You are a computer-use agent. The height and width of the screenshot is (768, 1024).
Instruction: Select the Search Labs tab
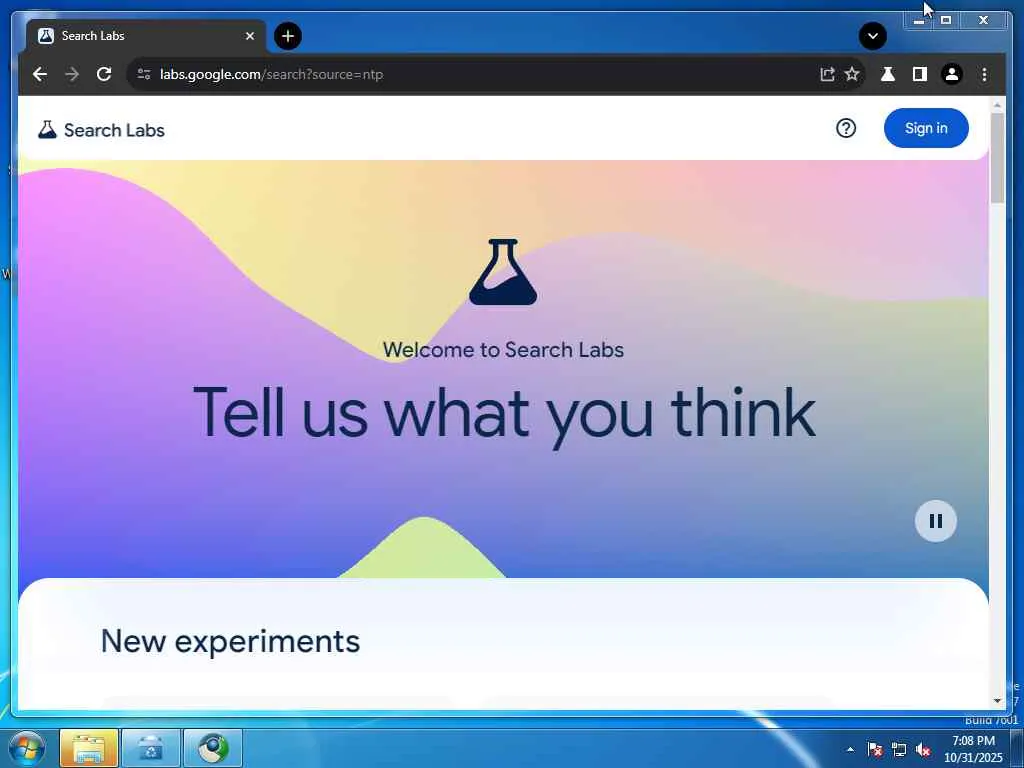145,36
